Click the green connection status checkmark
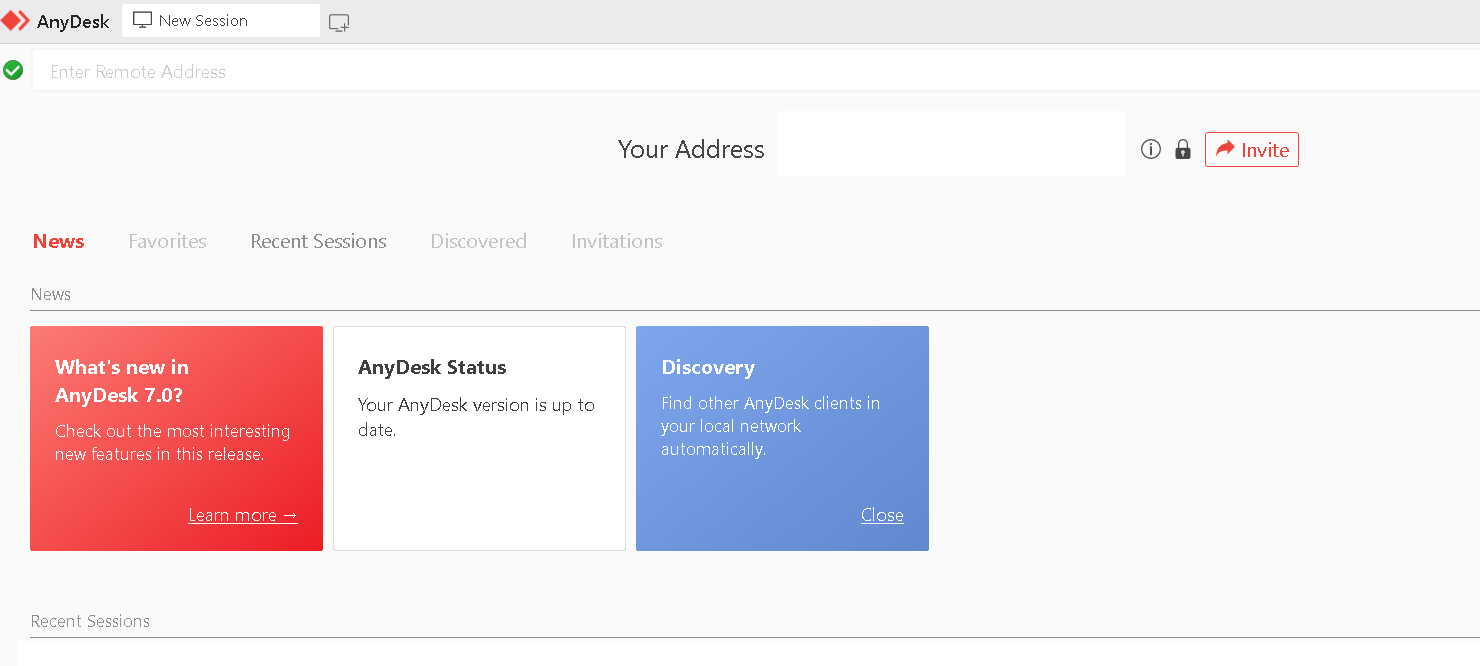Screen dimensions: 1480x666 click(13, 70)
